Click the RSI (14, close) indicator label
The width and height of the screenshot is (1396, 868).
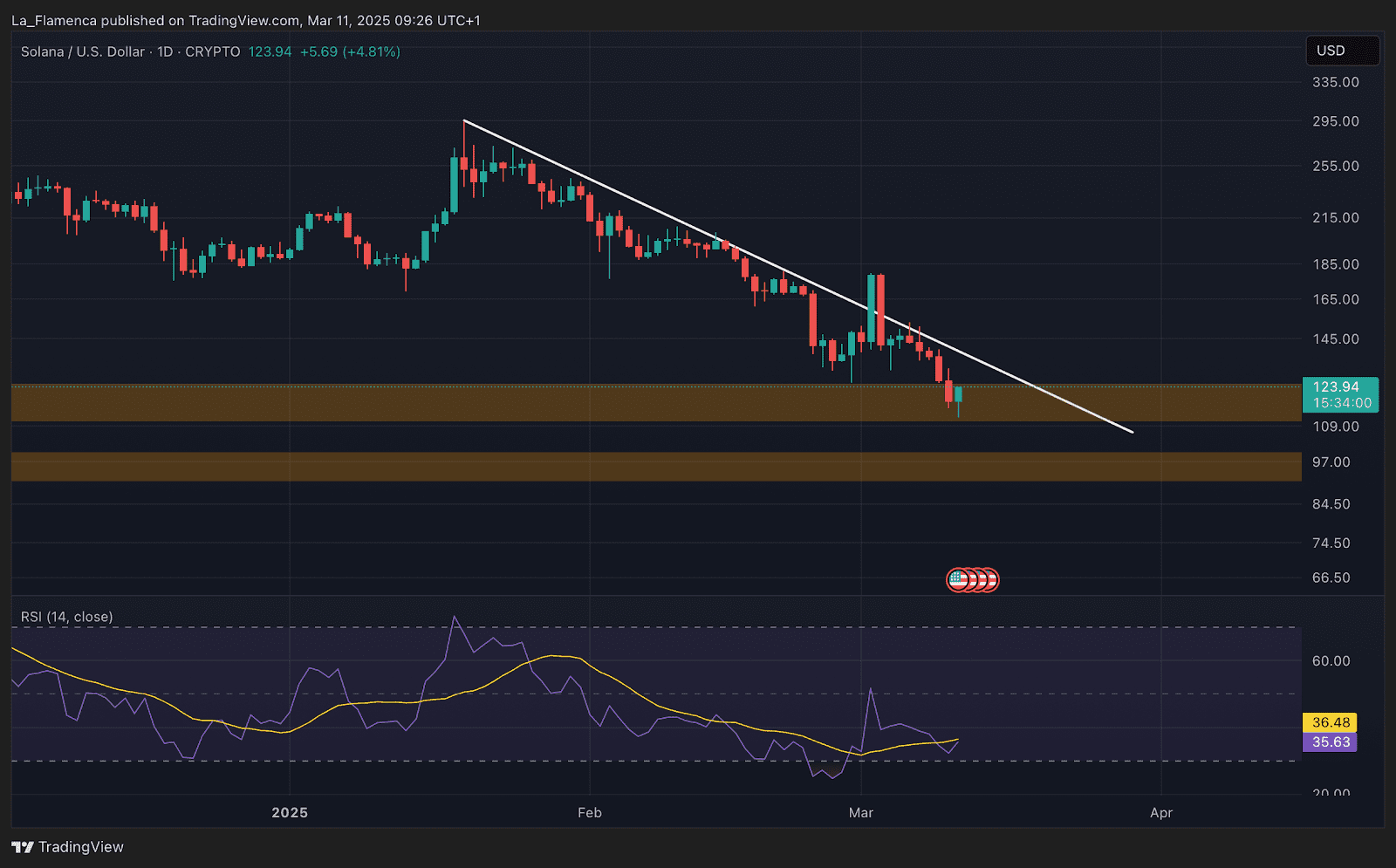[67, 617]
